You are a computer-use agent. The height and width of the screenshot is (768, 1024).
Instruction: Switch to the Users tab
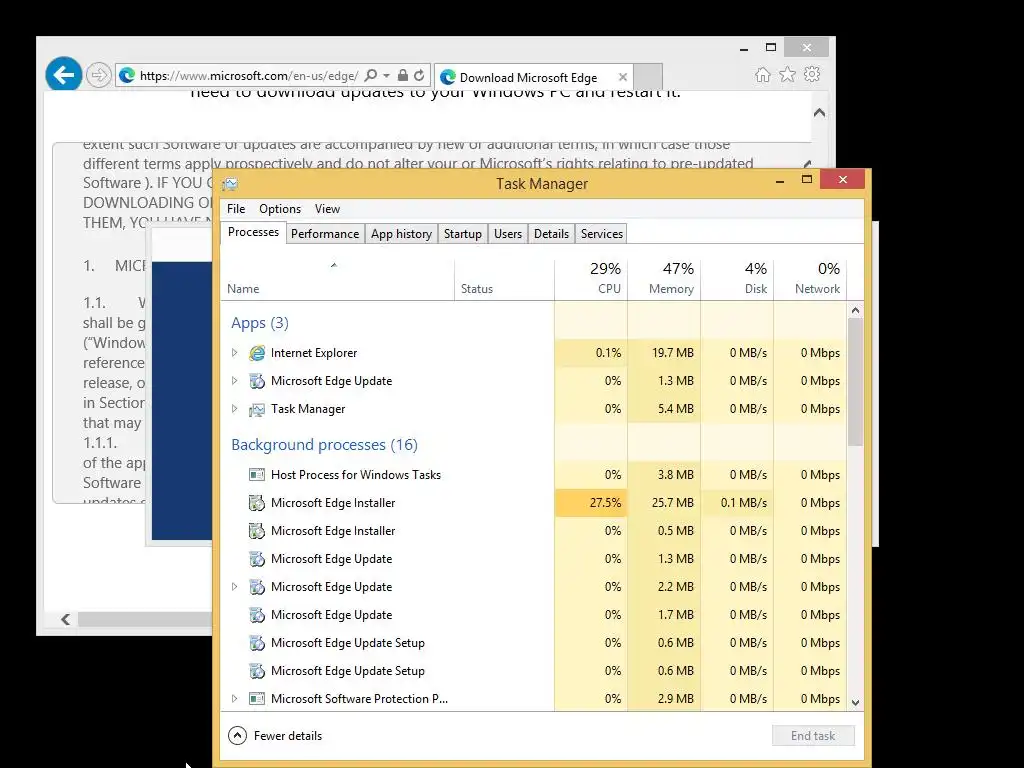coord(507,234)
